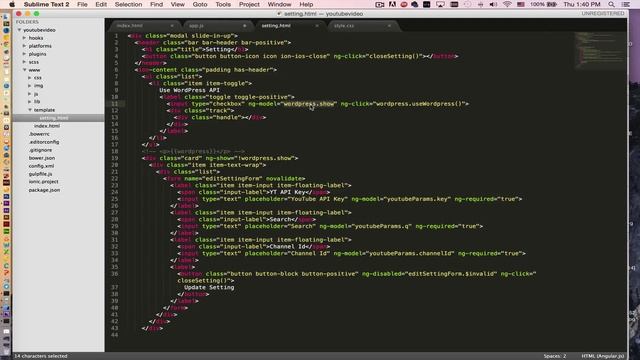Click the battery 100% indicator
The height and width of the screenshot is (360, 640).
pos(543,4)
